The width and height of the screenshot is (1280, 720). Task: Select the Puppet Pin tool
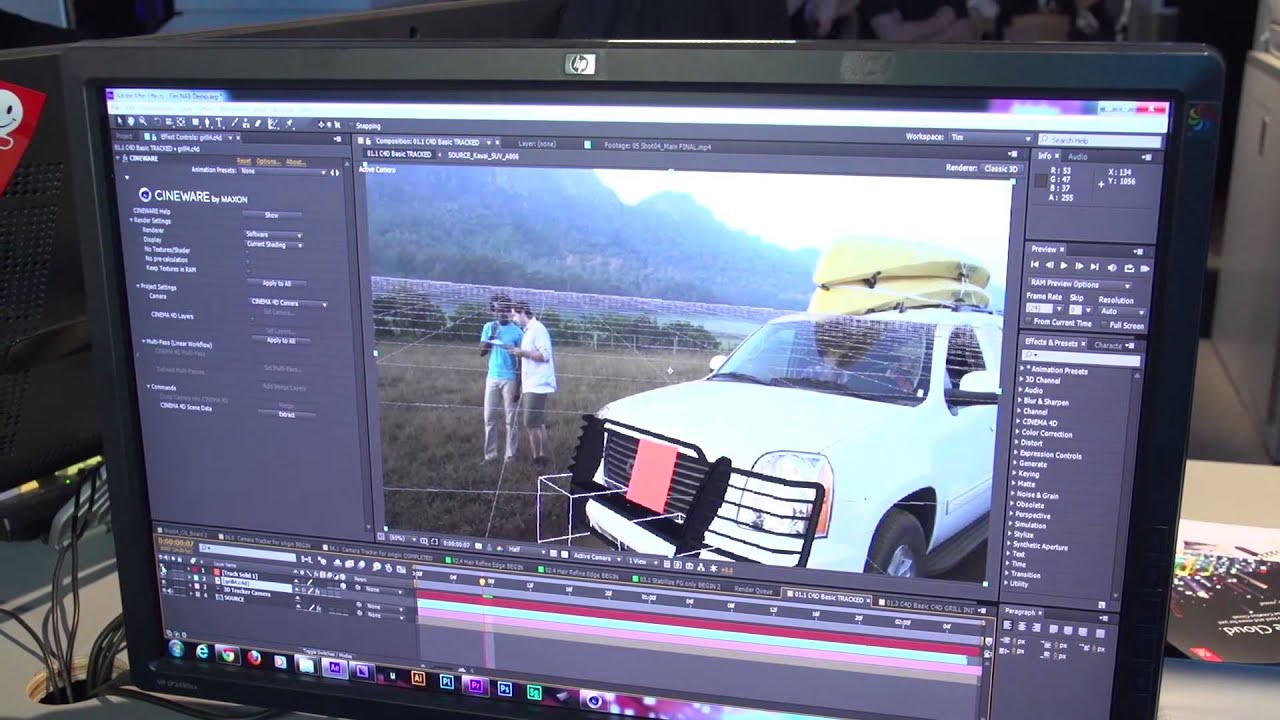point(289,123)
